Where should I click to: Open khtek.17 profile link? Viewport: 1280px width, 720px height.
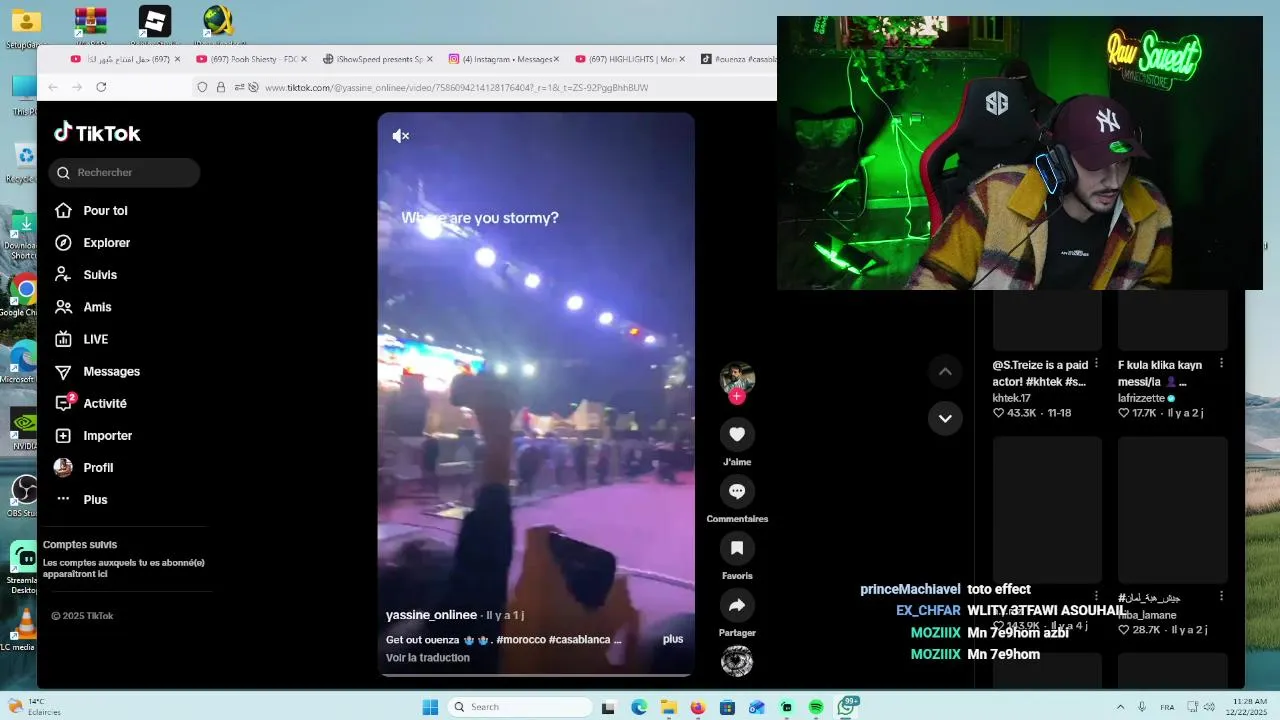click(1011, 398)
